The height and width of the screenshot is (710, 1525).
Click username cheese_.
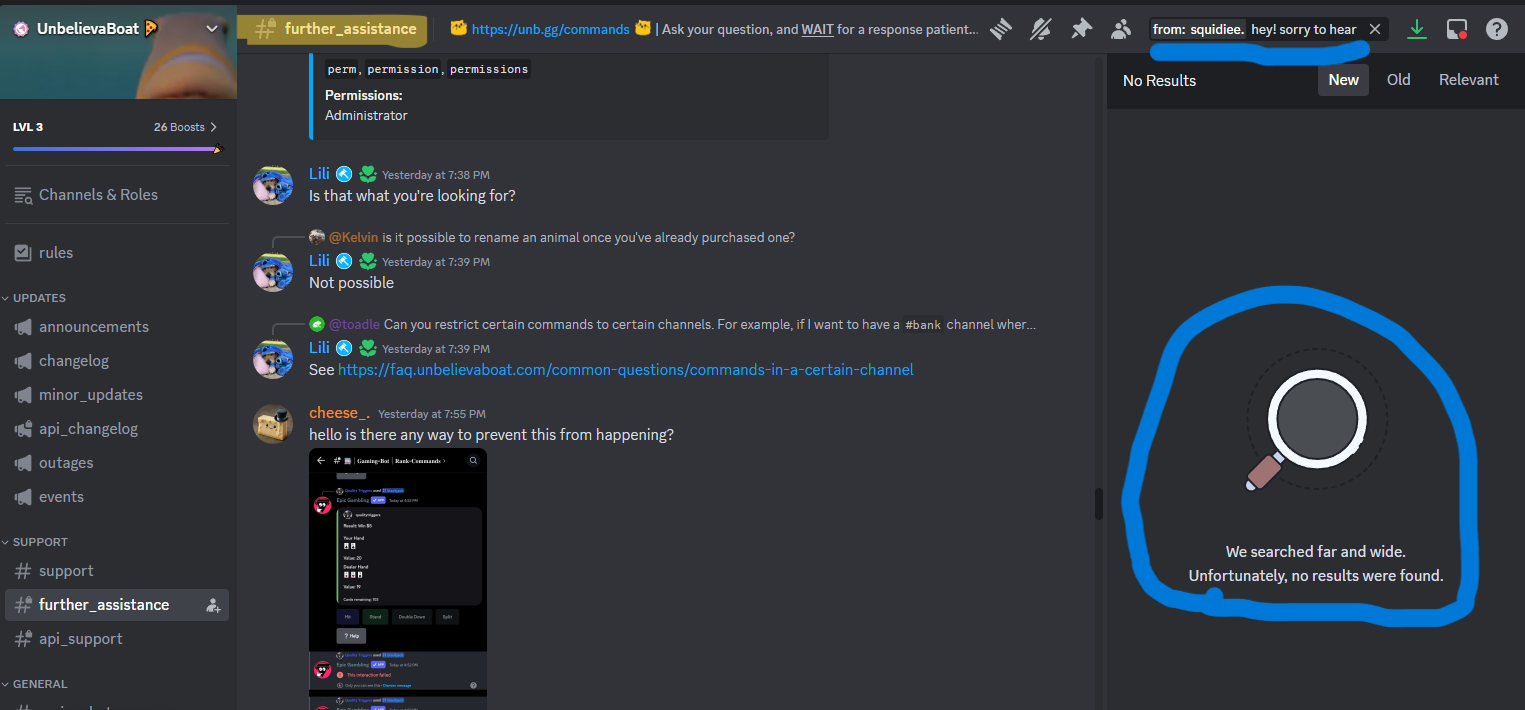pyautogui.click(x=339, y=413)
